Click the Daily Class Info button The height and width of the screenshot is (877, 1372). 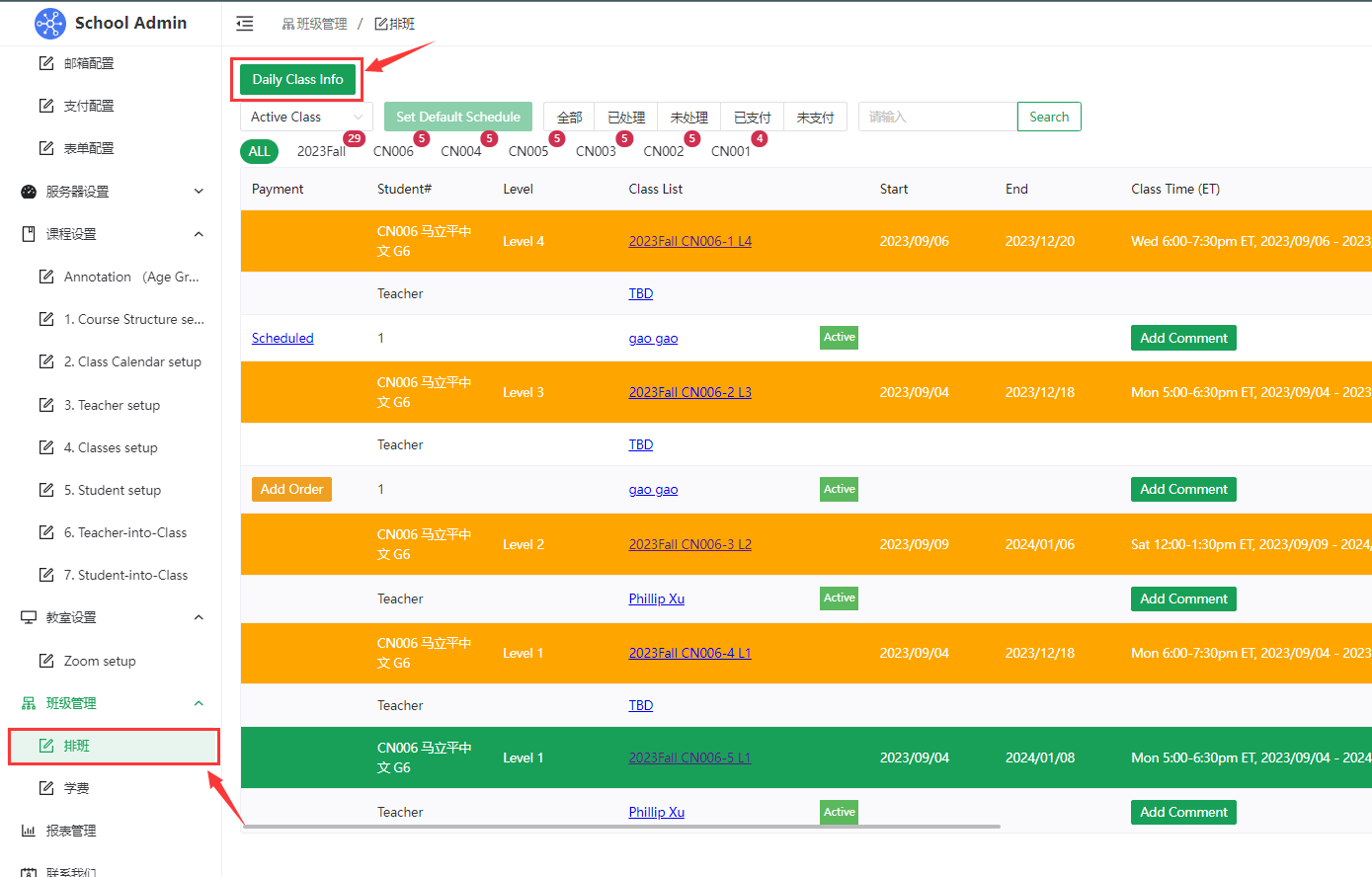[x=297, y=79]
